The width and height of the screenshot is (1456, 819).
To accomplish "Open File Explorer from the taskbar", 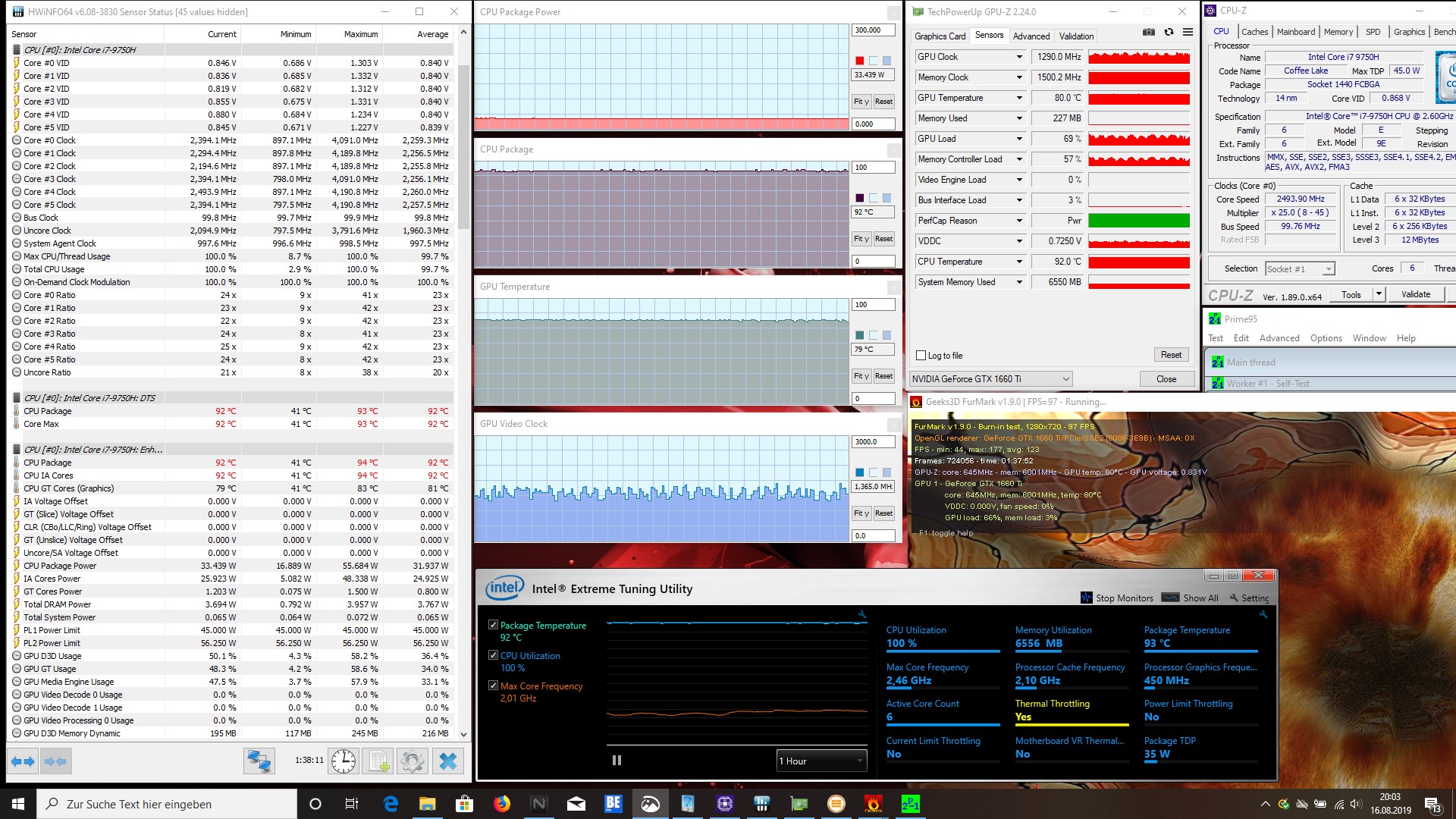I will coord(428,804).
